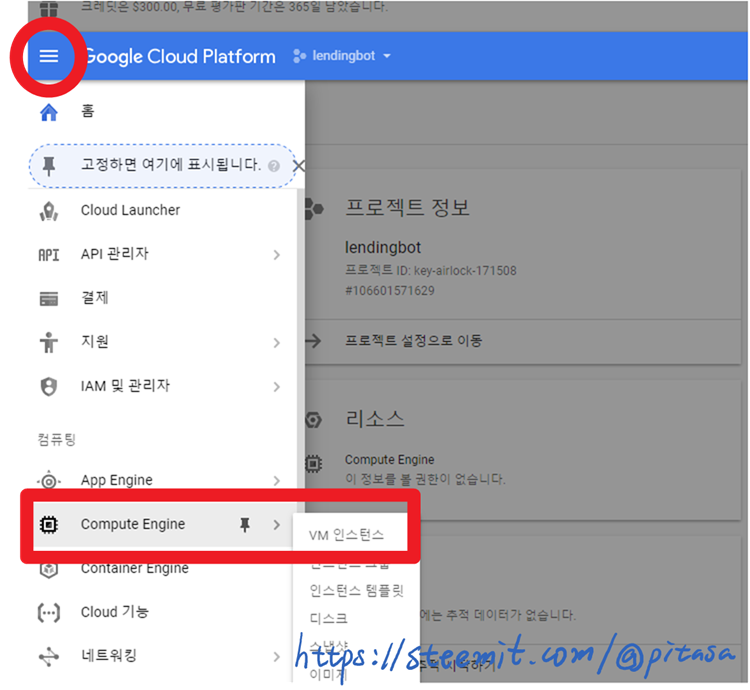
Task: Click the Google Cloud Platform logo text
Action: (179, 56)
